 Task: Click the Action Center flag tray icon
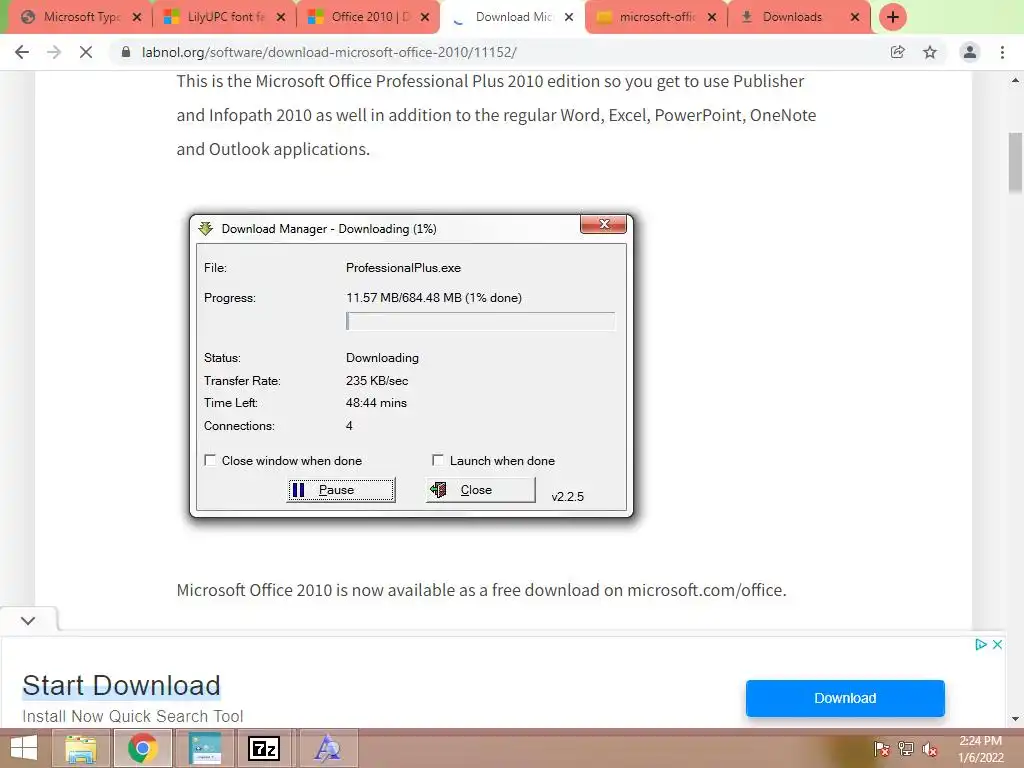[x=882, y=749]
